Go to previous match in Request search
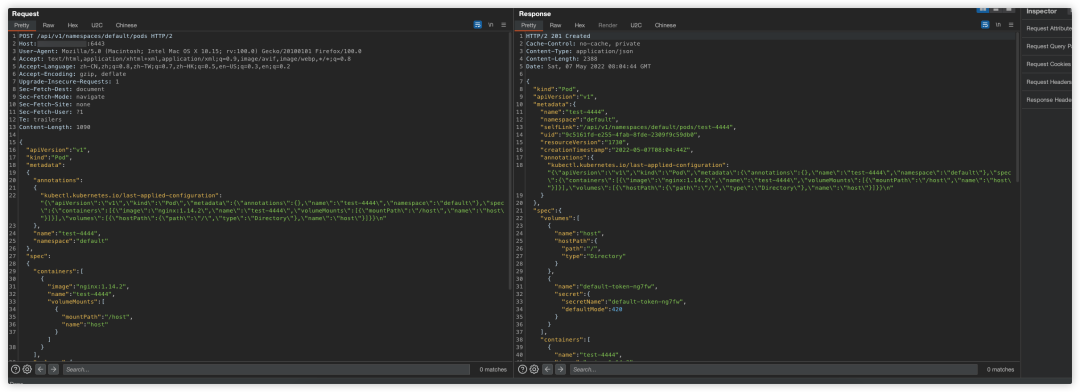The image size is (1080, 392). tap(41, 369)
